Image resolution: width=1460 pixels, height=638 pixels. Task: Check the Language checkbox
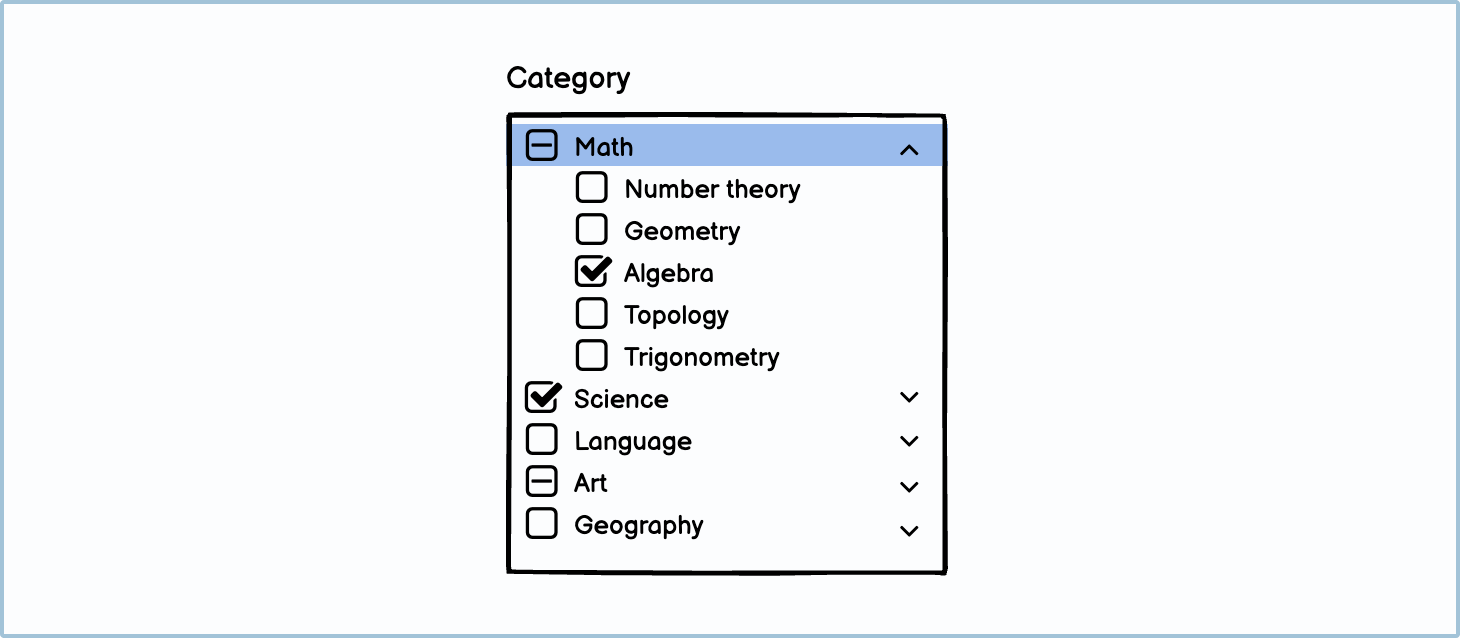pyautogui.click(x=541, y=439)
